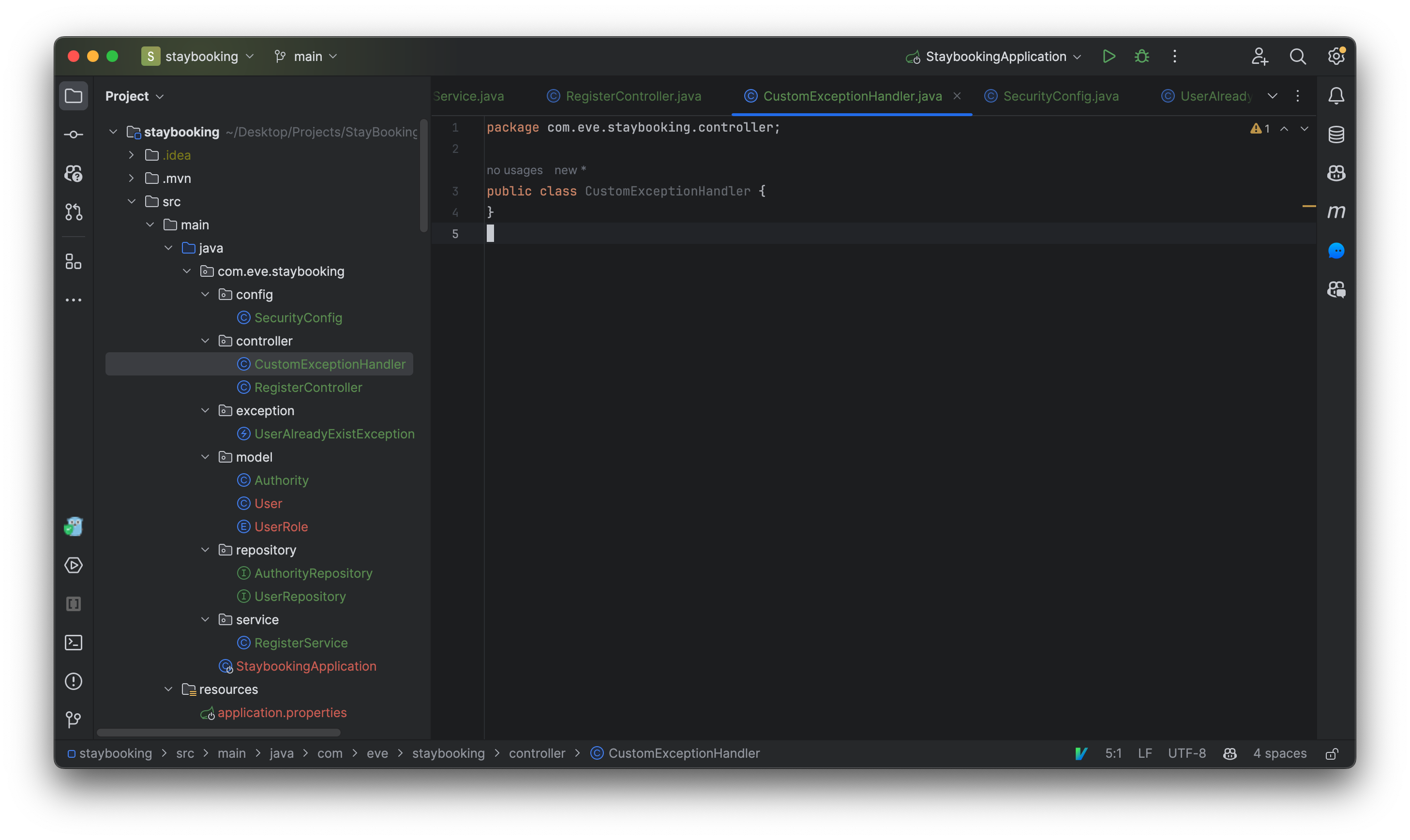Viewport: 1410px width, 840px height.
Task: Open the Database tool window
Action: coord(1336,134)
